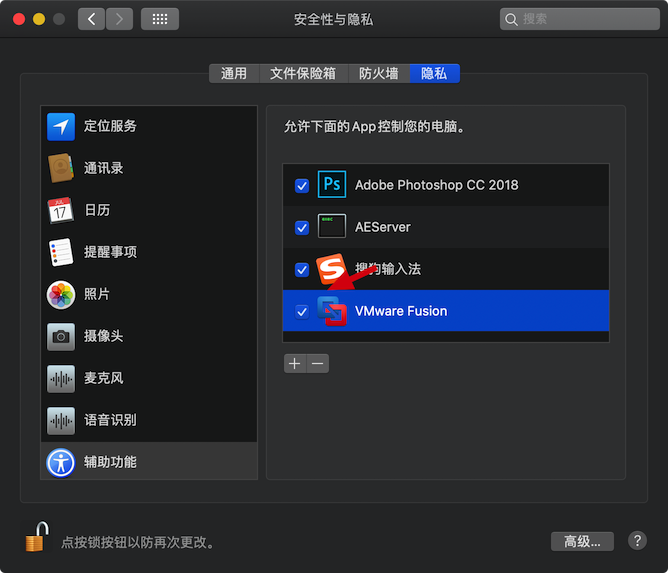
Task: Click the 搜索 search field
Action: point(579,19)
